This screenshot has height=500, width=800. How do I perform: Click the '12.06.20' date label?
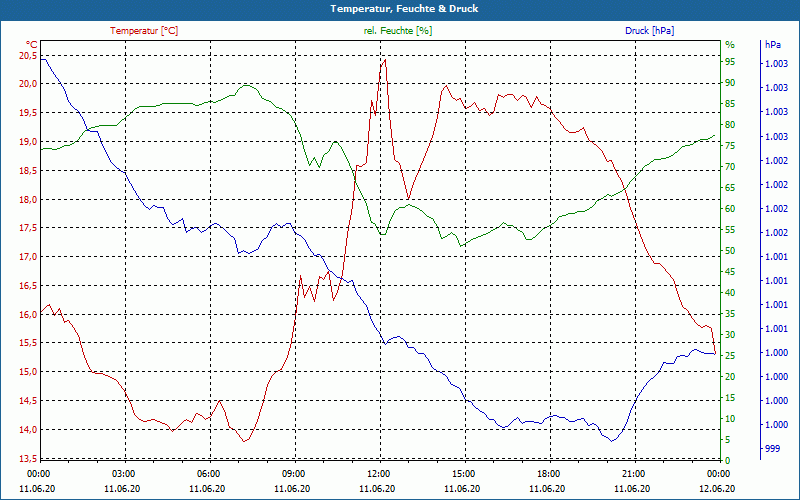click(717, 488)
